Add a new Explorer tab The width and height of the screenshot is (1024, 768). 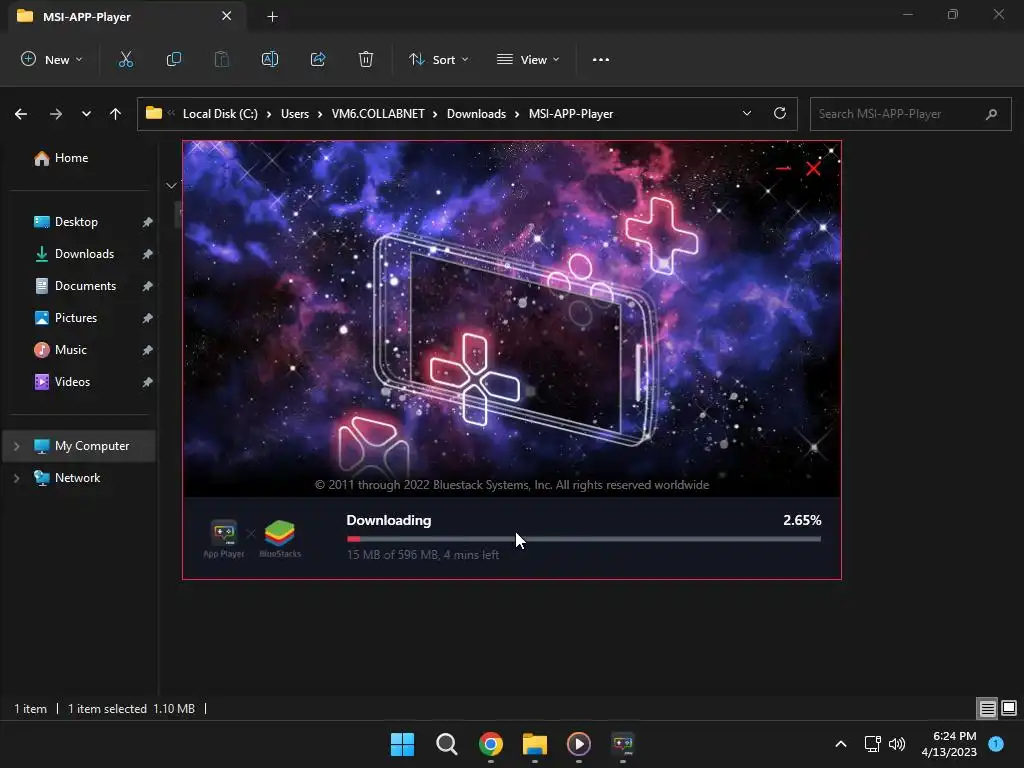click(272, 17)
